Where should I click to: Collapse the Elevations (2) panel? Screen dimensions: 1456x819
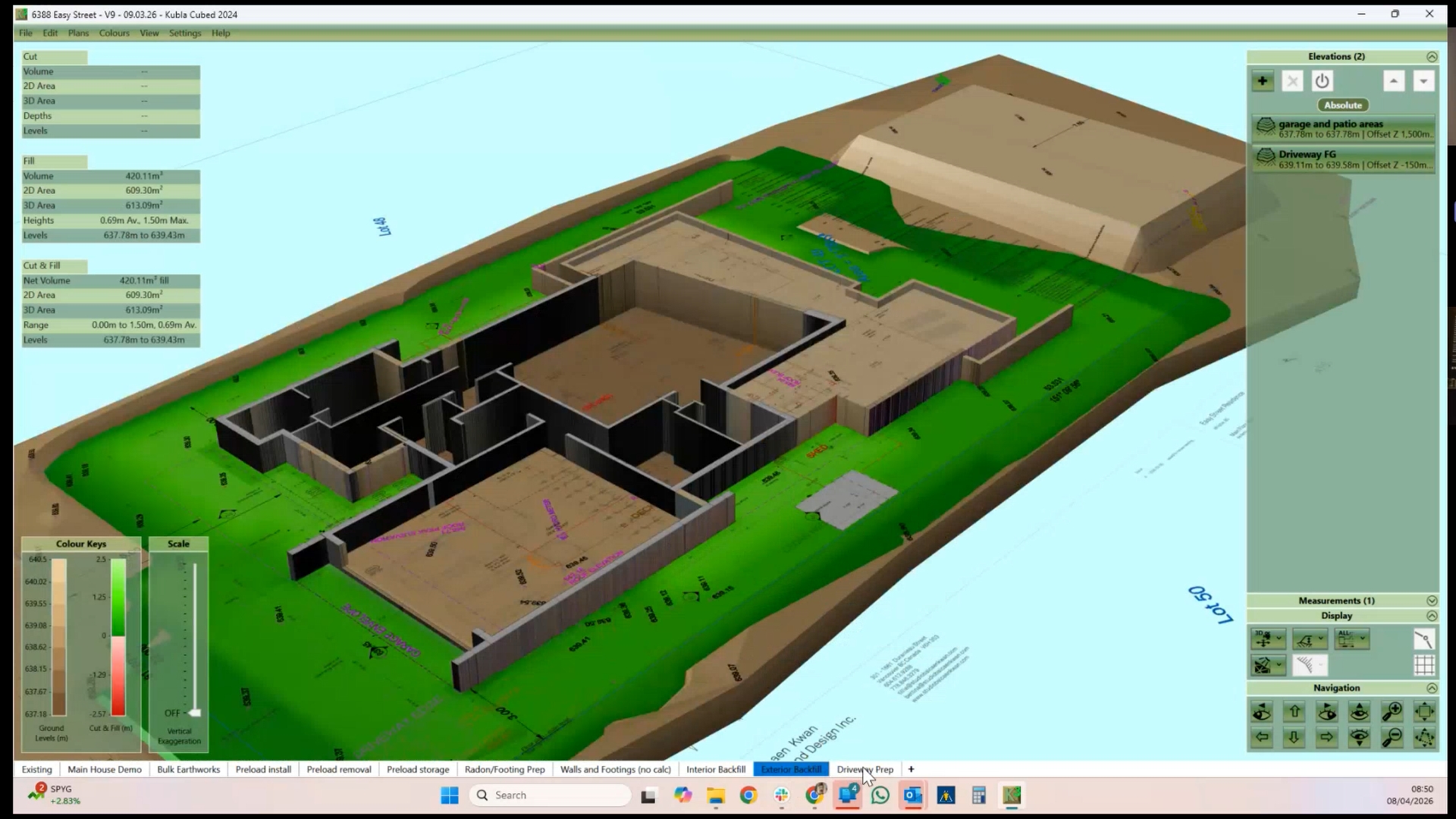point(1431,57)
